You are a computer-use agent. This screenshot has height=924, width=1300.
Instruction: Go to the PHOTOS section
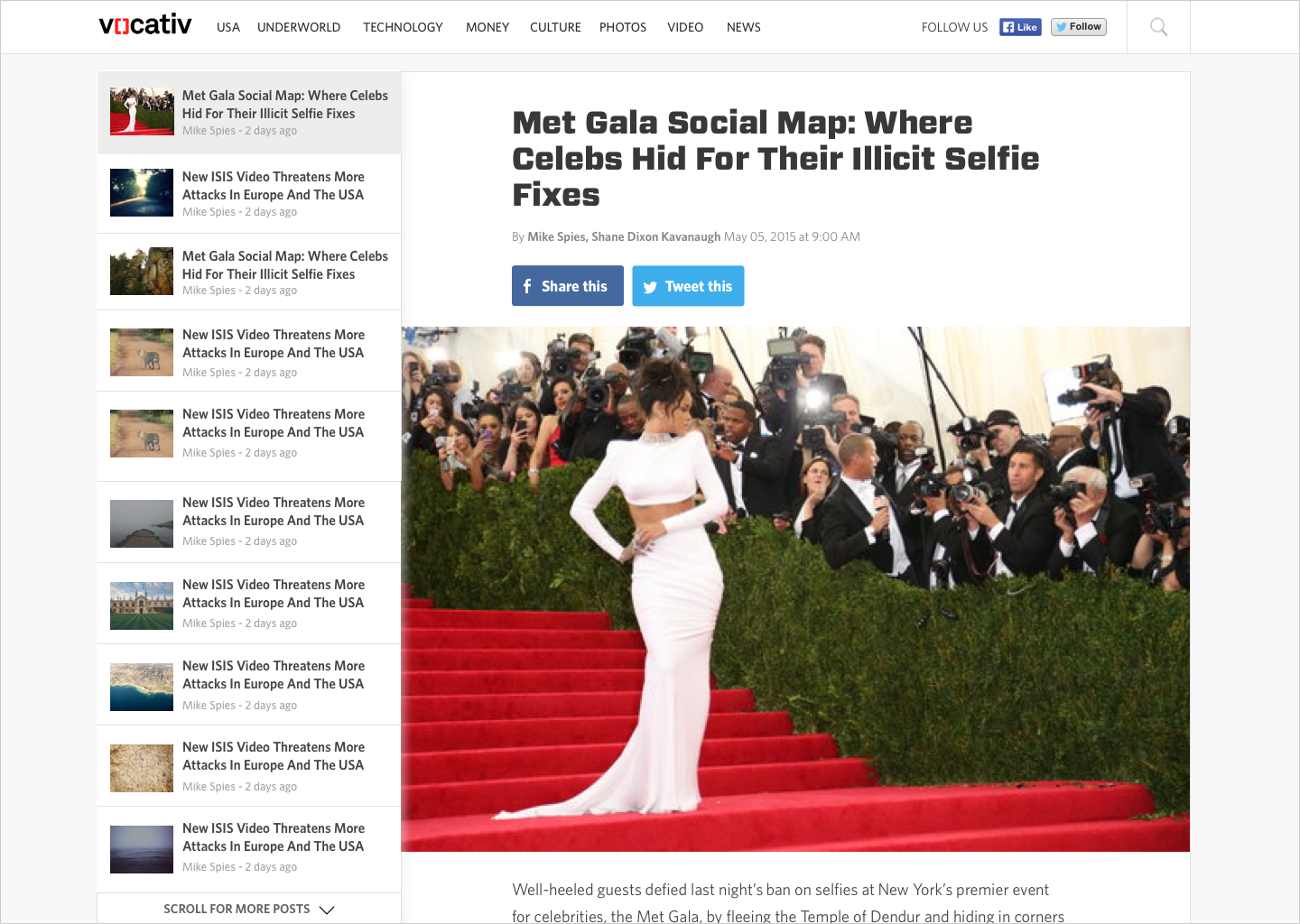(623, 27)
